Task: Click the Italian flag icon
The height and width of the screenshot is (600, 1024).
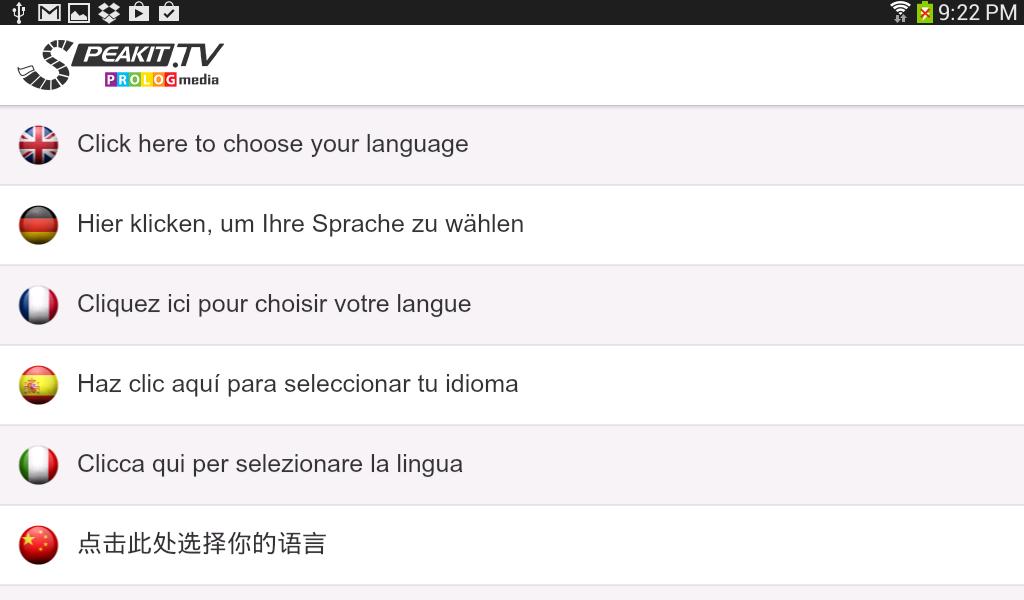Action: [38, 464]
